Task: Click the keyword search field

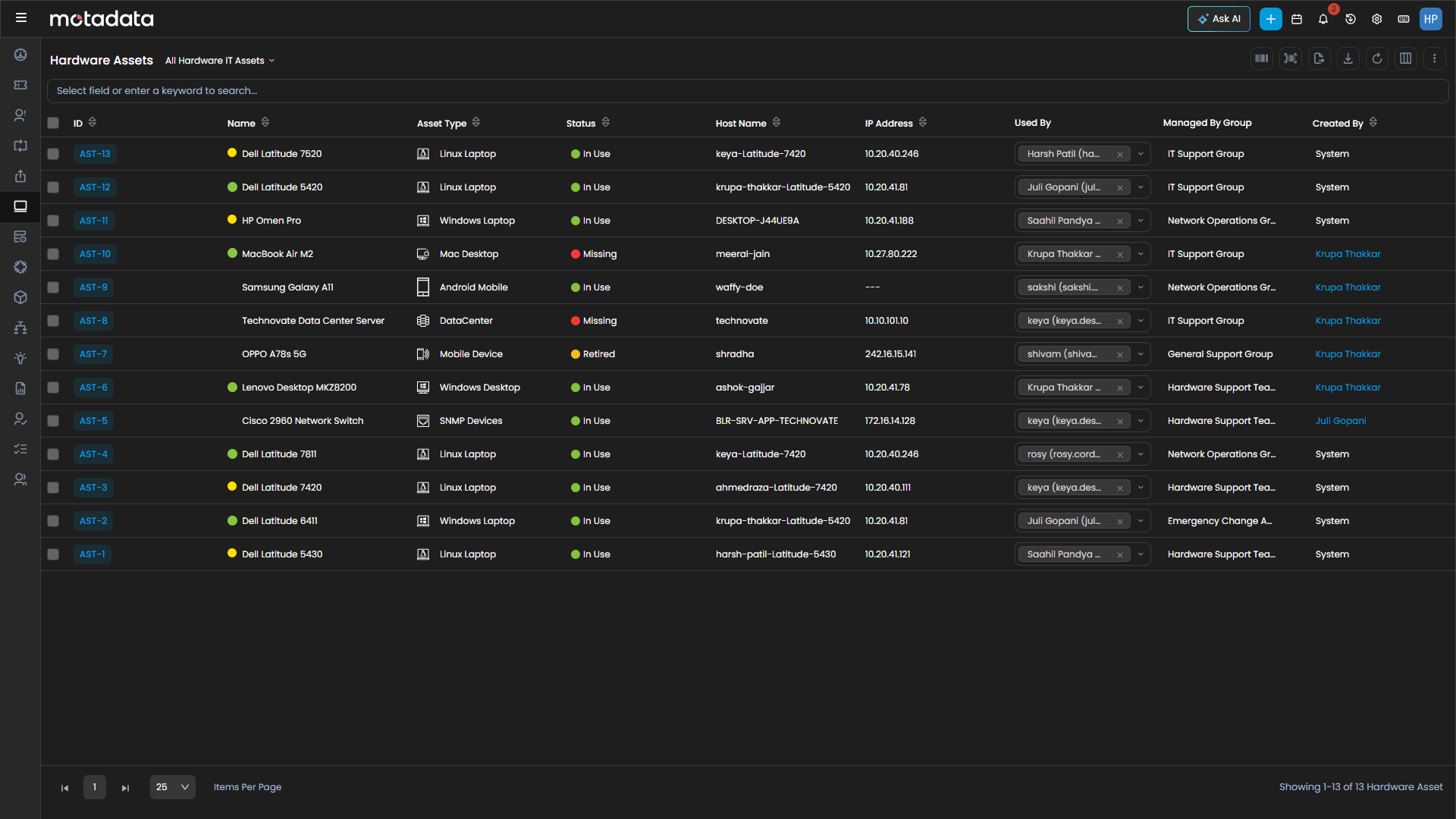Action: coord(747,91)
